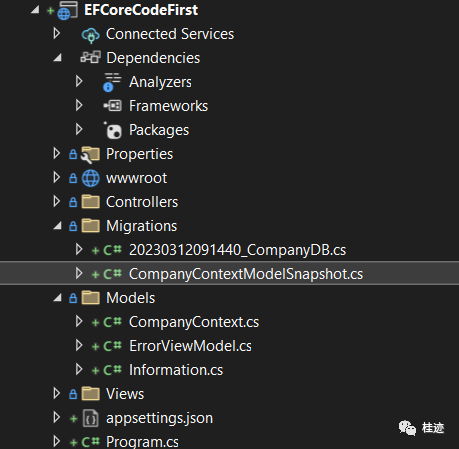Click the C# icon beside Information.cs
This screenshot has width=459, height=449.
[x=112, y=370]
